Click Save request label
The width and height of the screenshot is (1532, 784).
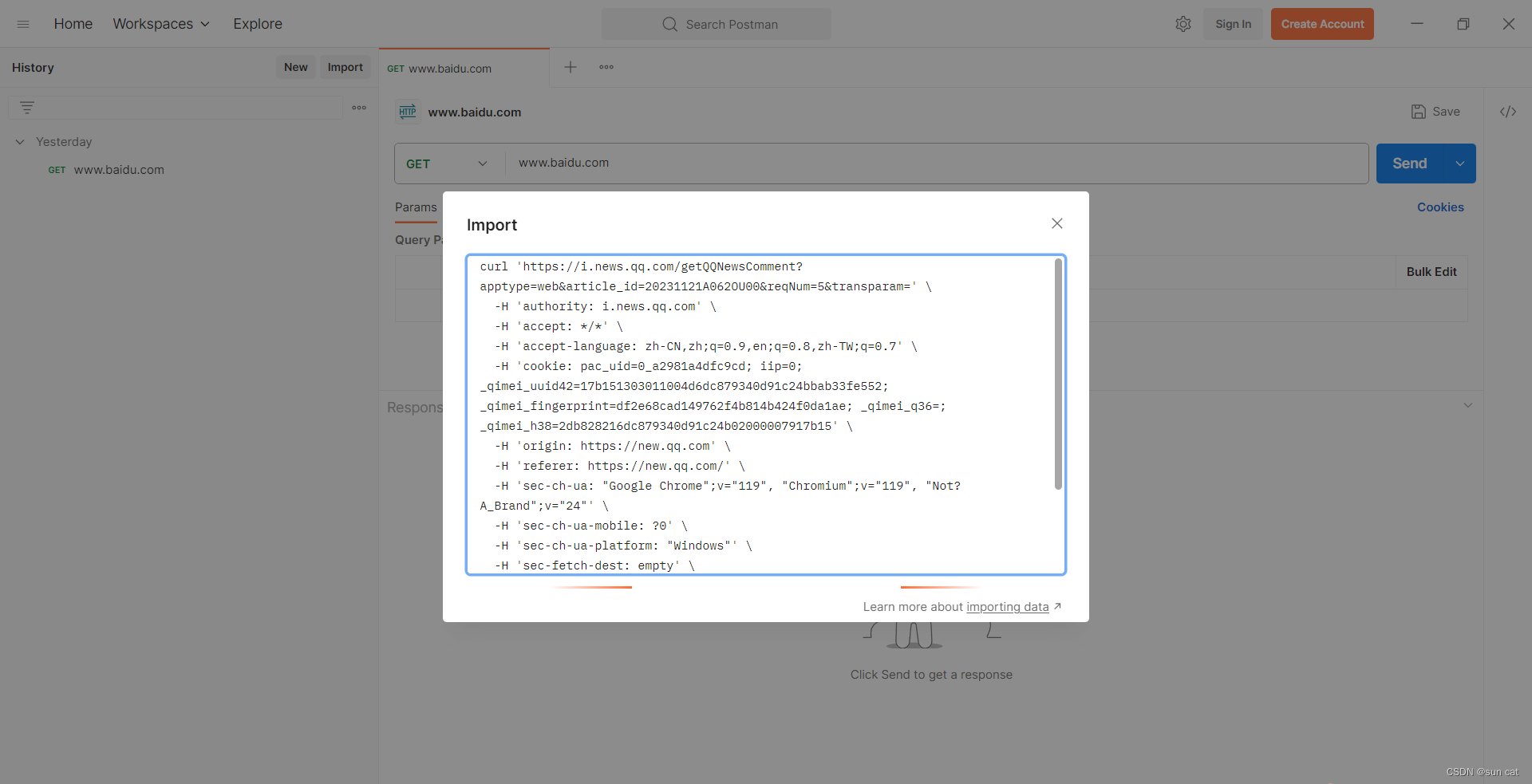[x=1446, y=112]
